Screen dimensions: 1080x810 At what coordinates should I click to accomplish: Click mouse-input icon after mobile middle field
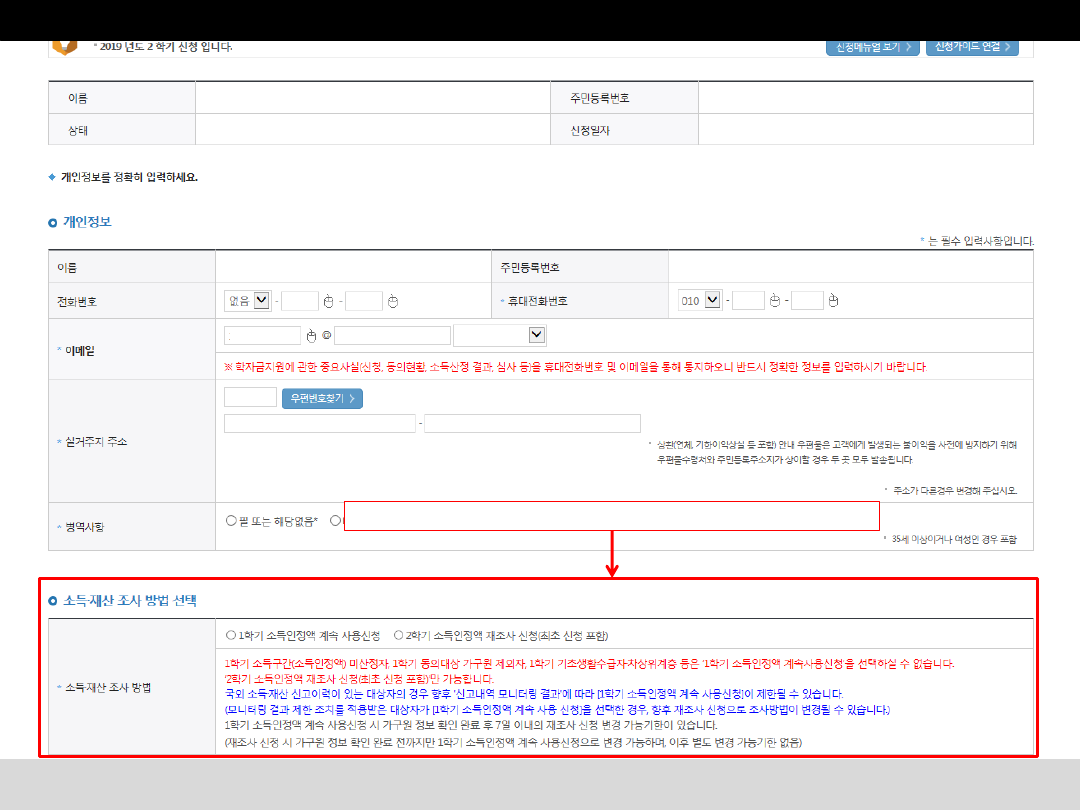click(x=774, y=301)
